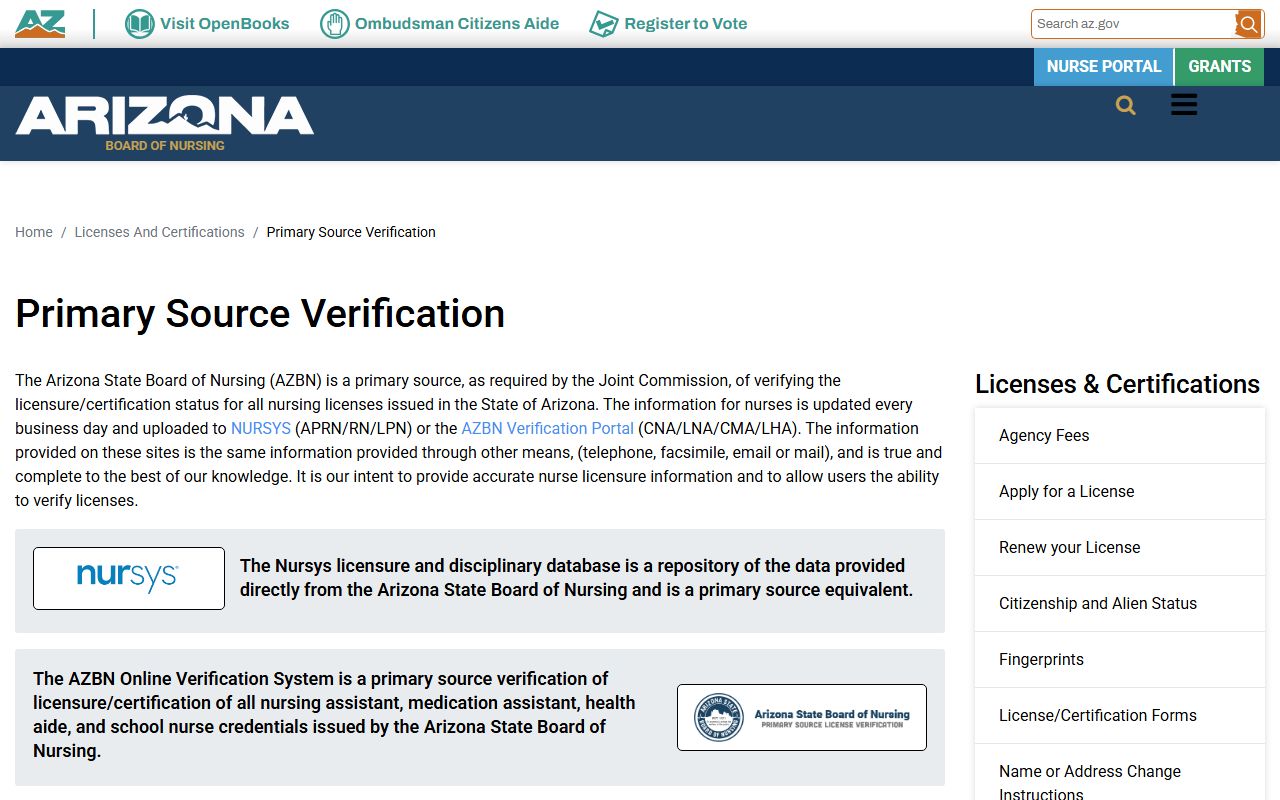
Task: Open Ombudsman Citizens Aide link
Action: tap(457, 24)
